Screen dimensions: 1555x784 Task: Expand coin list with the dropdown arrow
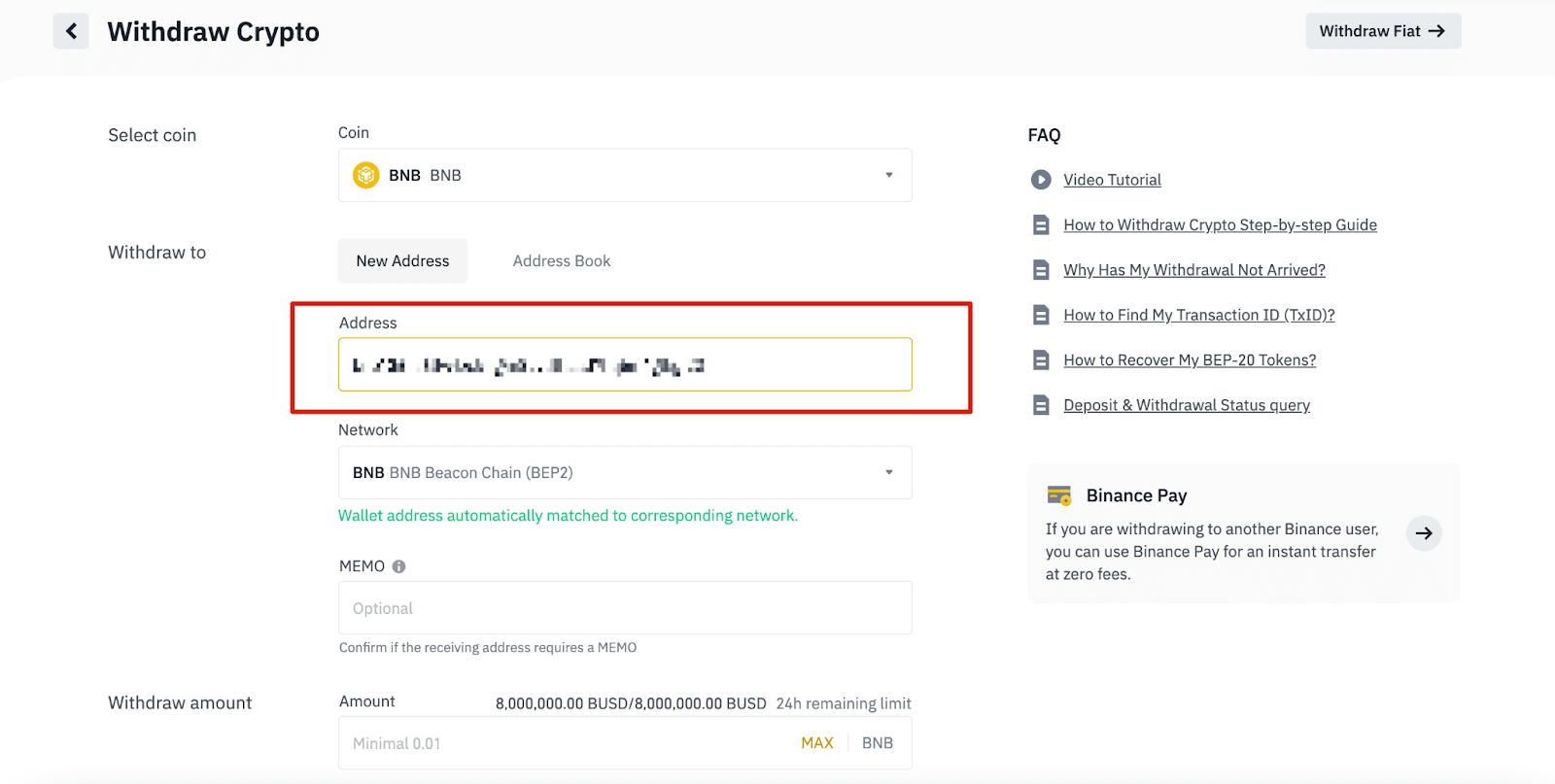888,175
